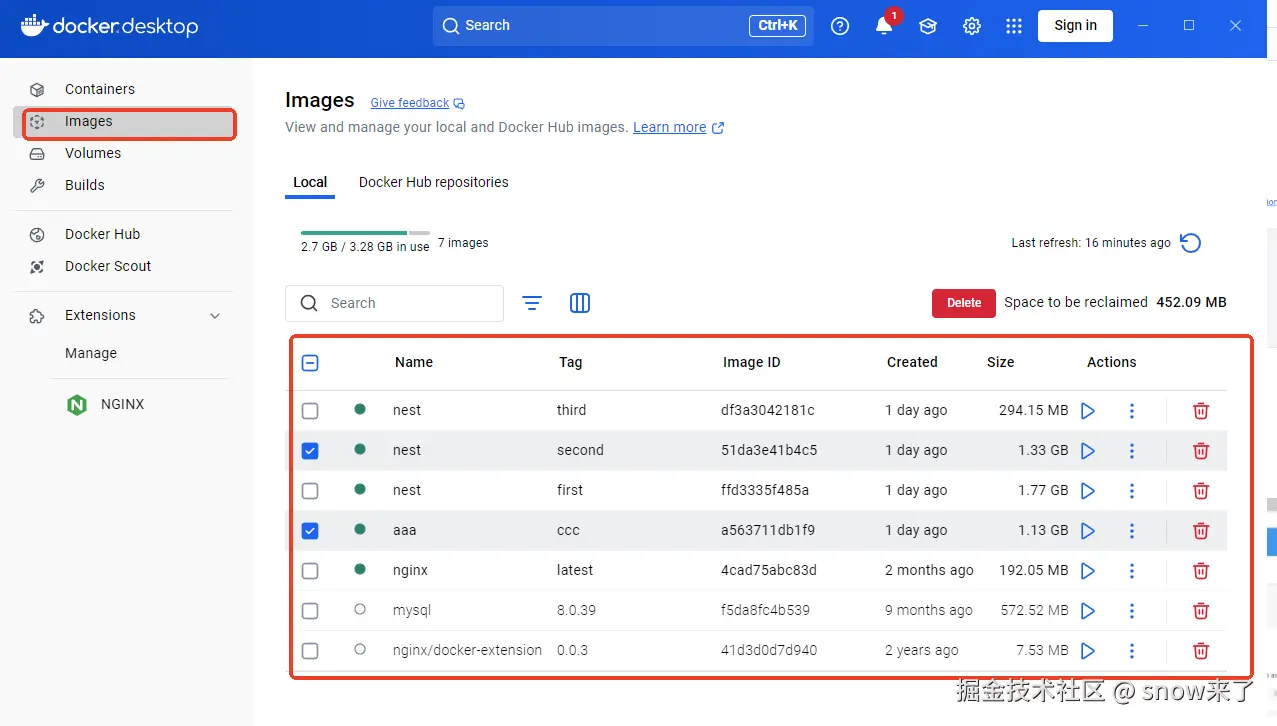1277x726 pixels.
Task: Run the aaa ccc image
Action: [1088, 531]
